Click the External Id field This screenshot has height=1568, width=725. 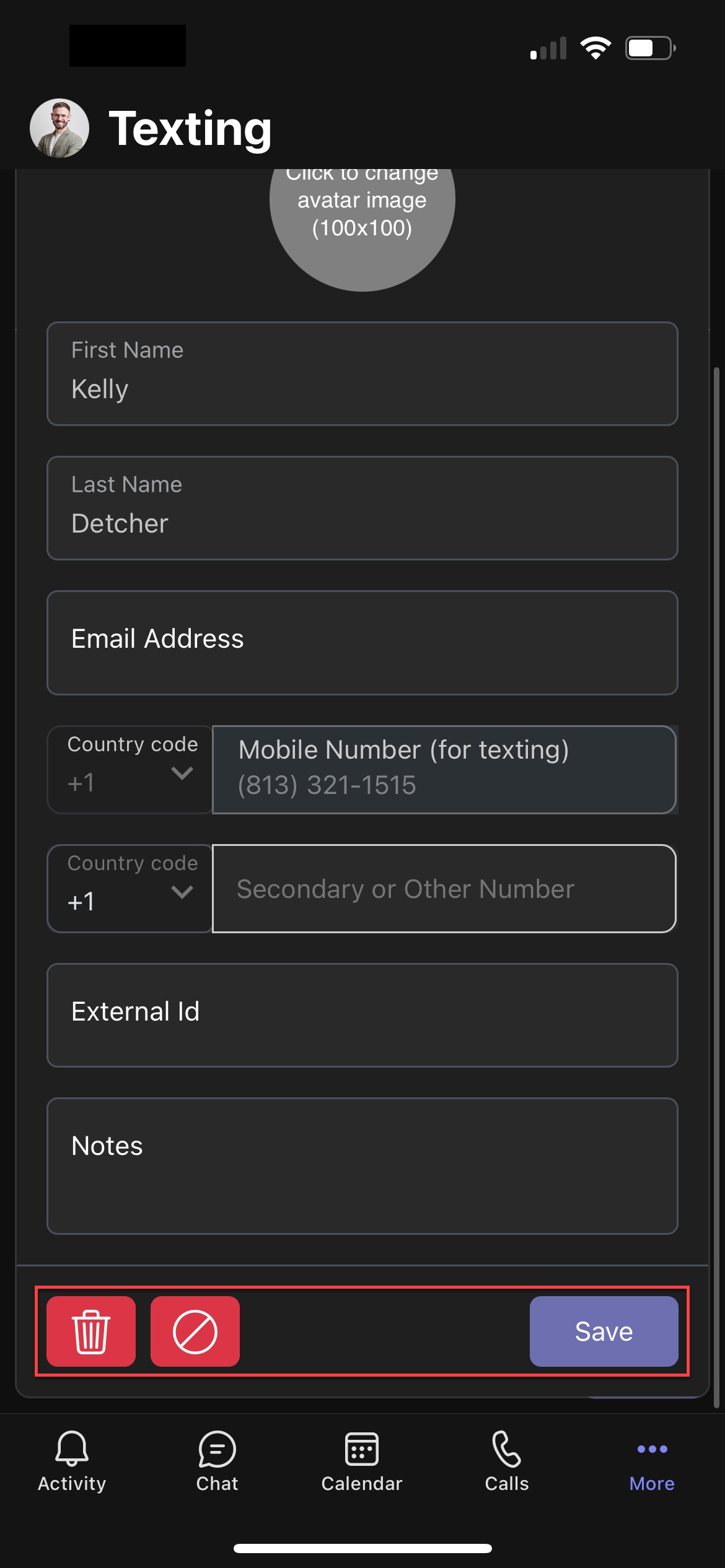pyautogui.click(x=362, y=1015)
